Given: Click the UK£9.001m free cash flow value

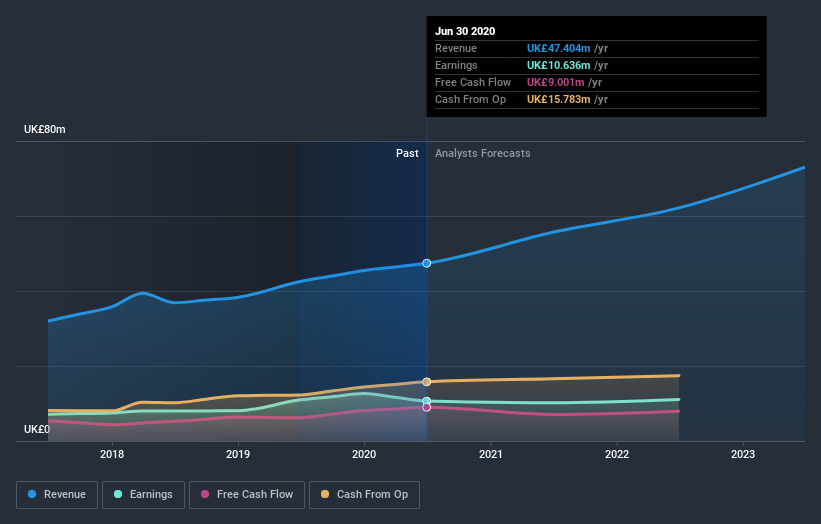Looking at the screenshot, I should click(556, 82).
